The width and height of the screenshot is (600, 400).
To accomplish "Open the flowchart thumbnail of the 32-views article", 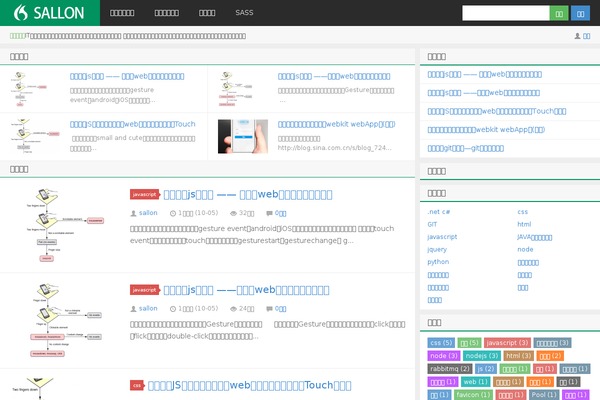I will pos(64,225).
